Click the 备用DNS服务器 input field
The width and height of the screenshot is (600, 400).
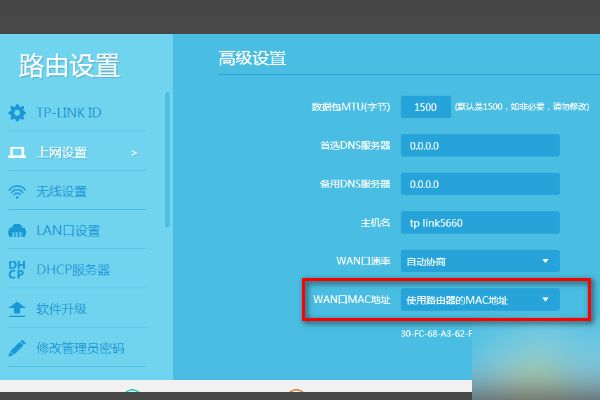pyautogui.click(x=480, y=184)
